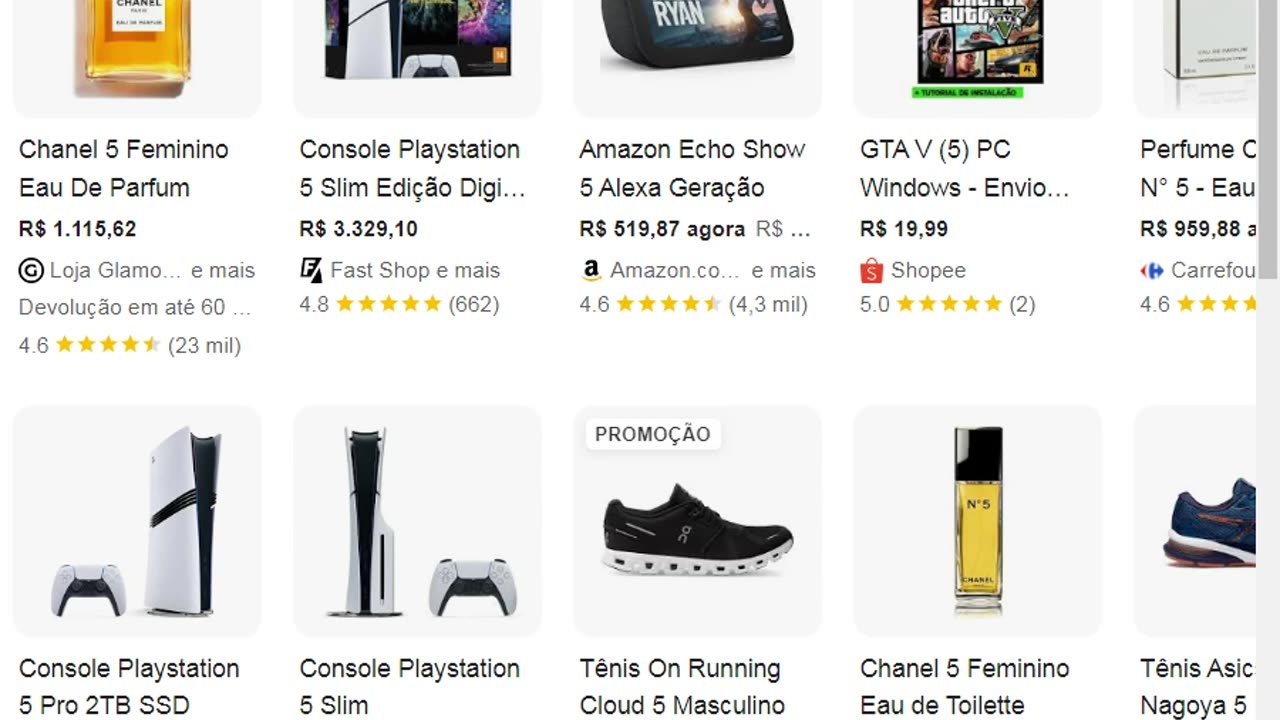
Task: Click the PROMOÇÃO badge on the sneaker
Action: pos(652,434)
